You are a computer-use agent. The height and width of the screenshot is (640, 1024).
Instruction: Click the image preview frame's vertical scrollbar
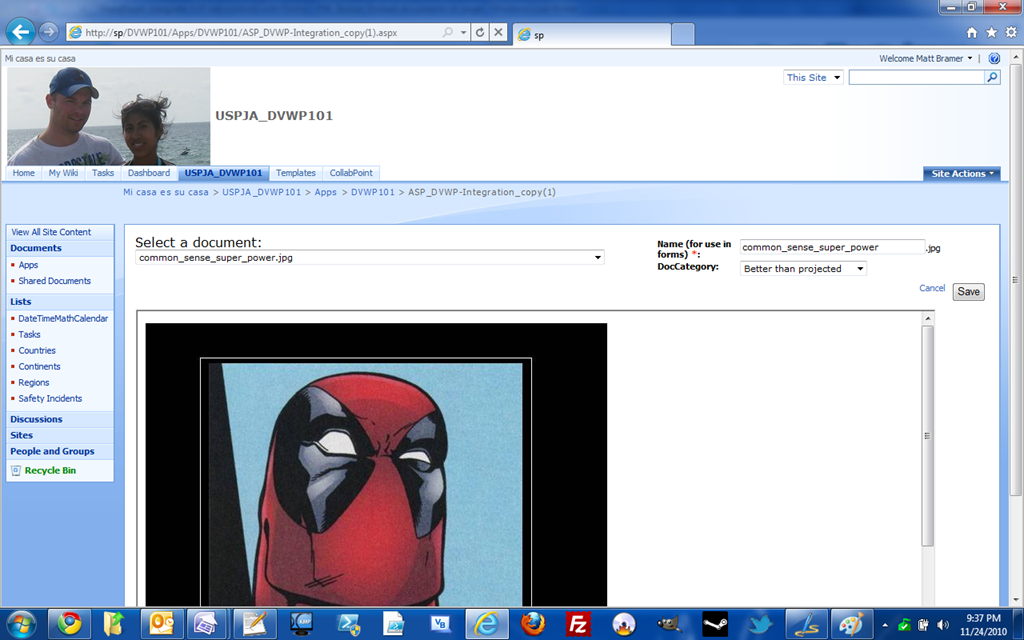pyautogui.click(x=927, y=435)
